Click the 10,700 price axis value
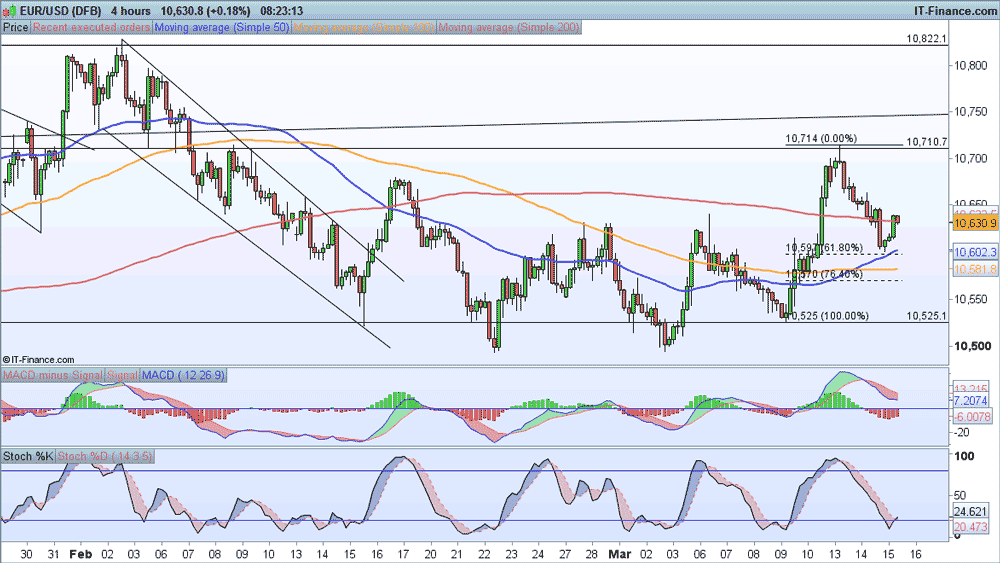The width and height of the screenshot is (1000, 563). coord(970,158)
